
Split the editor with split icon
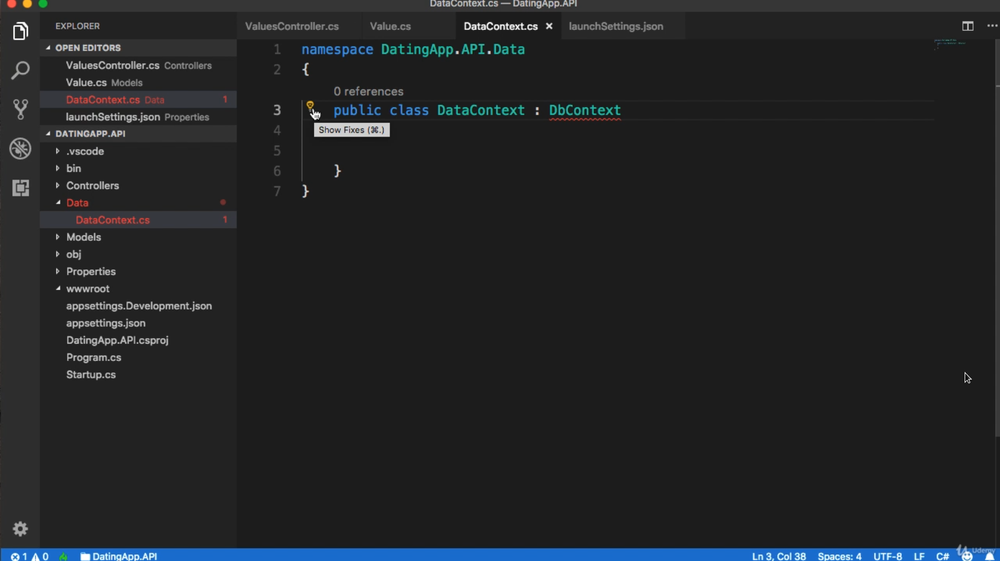click(x=967, y=26)
